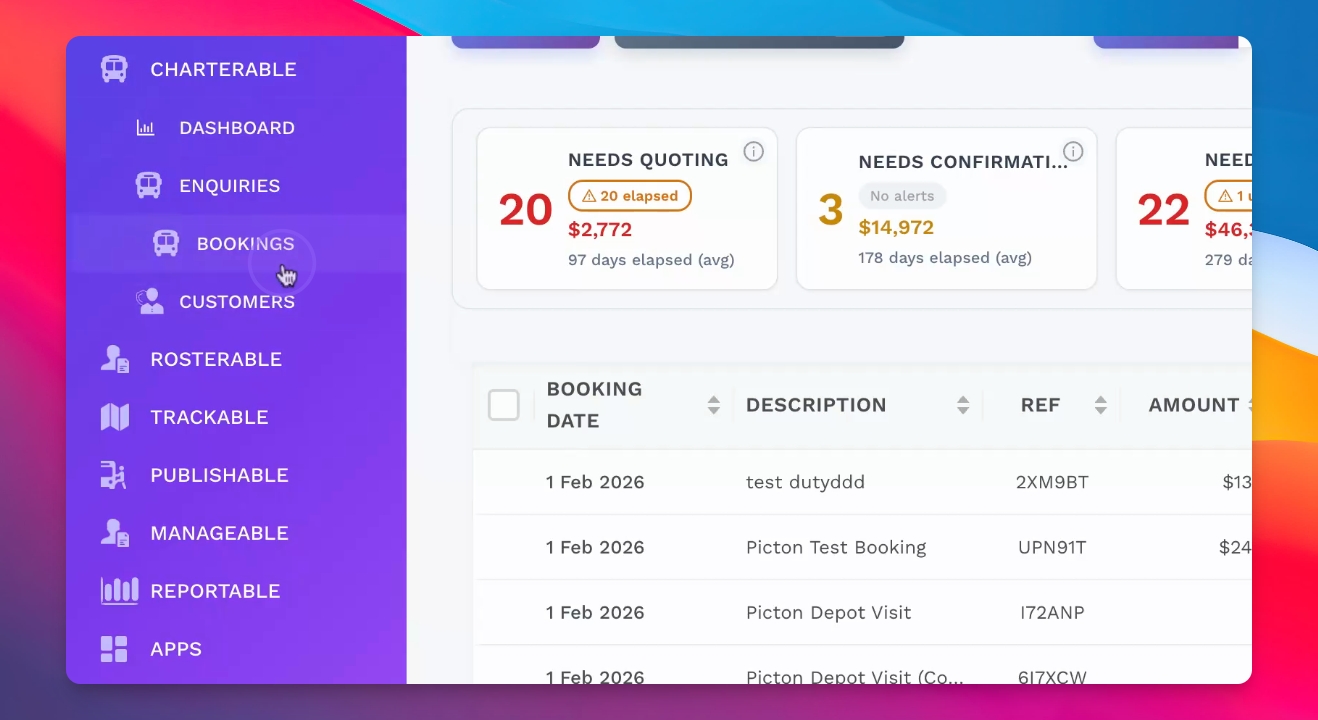
Task: Click the "20 elapsed" alert badge
Action: [630, 196]
